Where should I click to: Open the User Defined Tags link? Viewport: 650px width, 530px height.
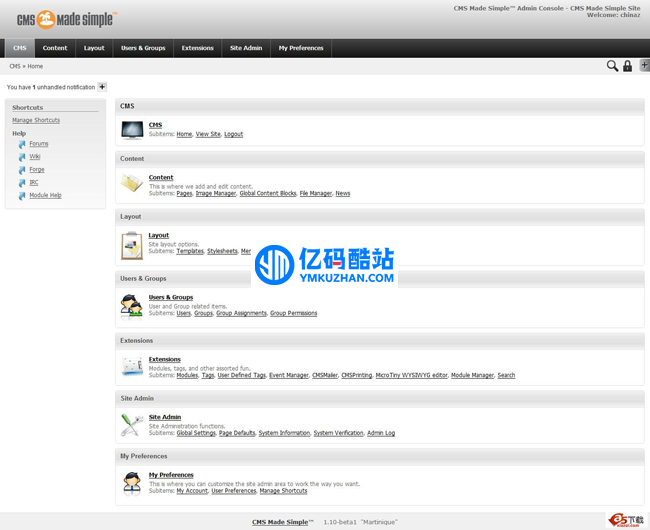[x=242, y=375]
